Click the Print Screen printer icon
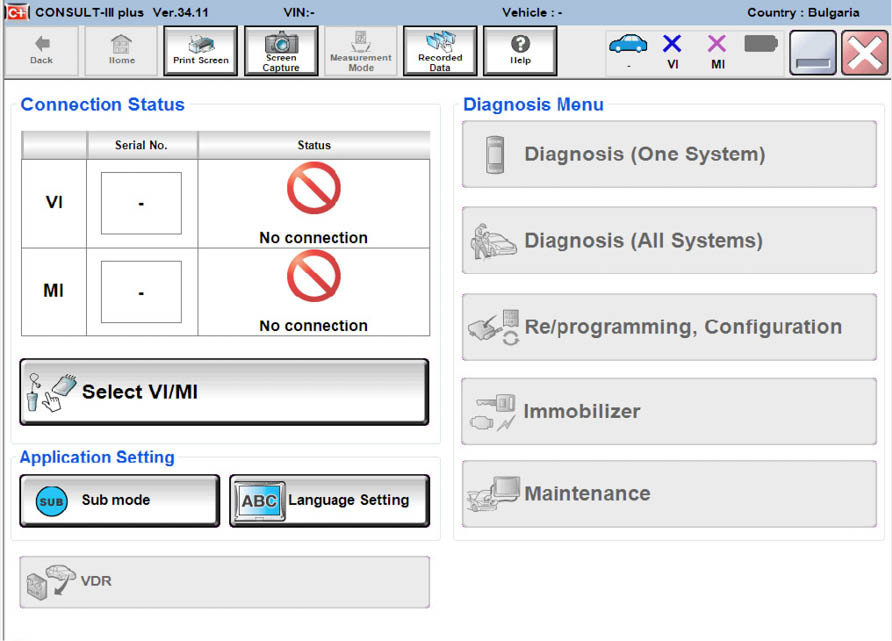The image size is (892, 641). (200, 50)
